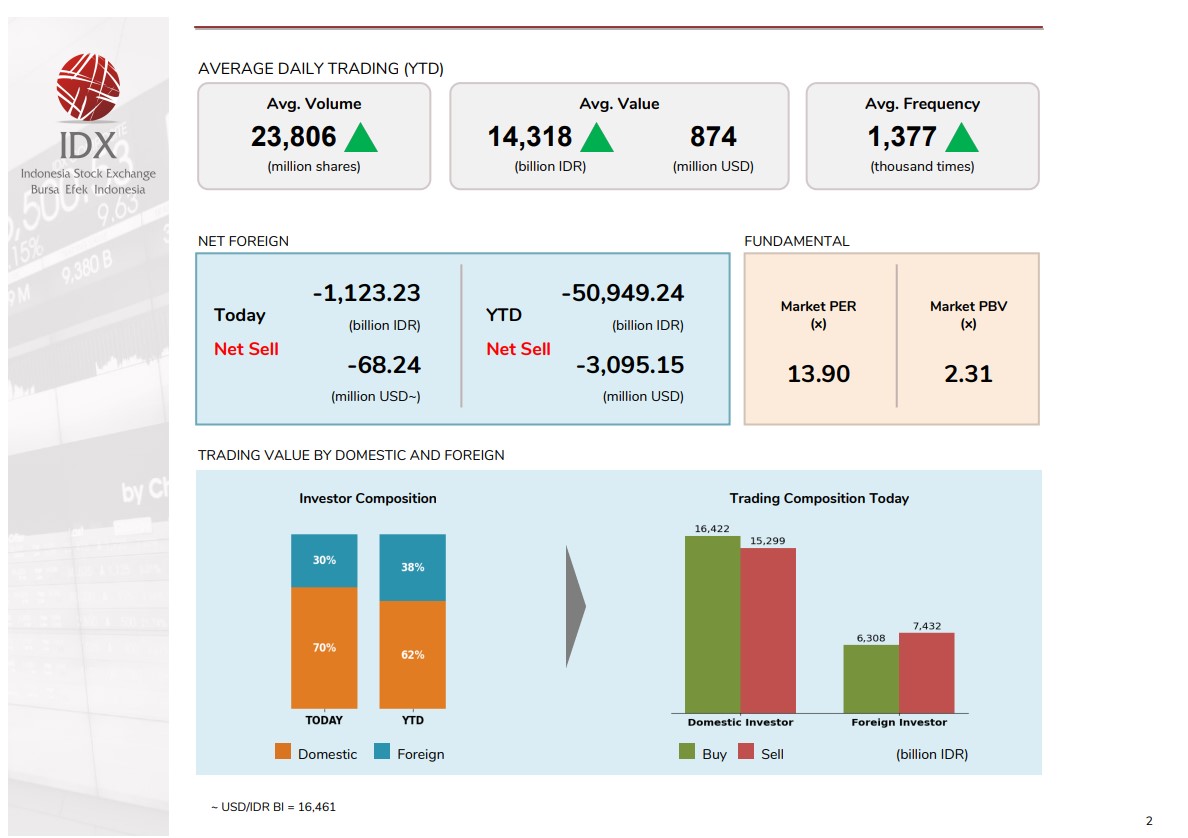Click the value 2.31
The image size is (1188, 838).
click(968, 374)
